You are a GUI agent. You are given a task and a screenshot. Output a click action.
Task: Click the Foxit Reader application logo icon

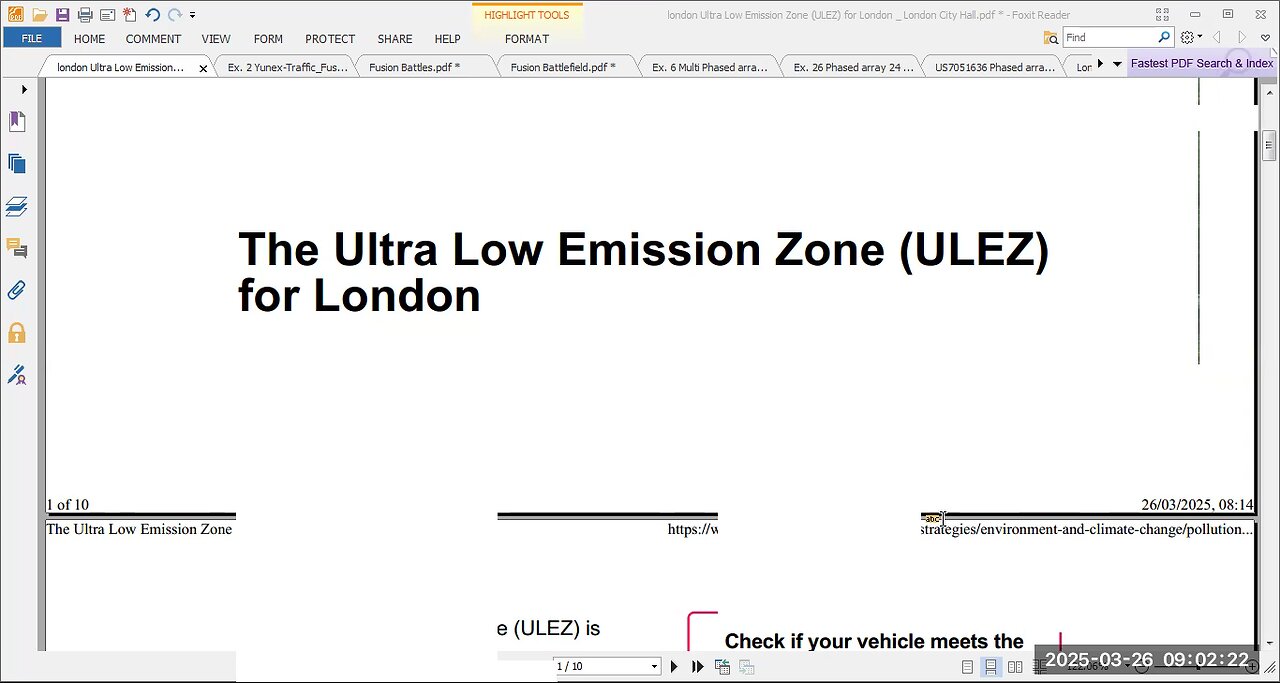[15, 15]
